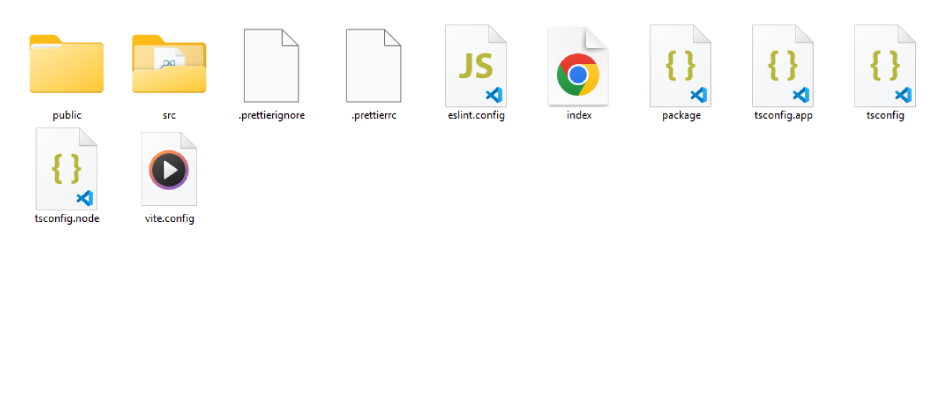Click the tsconfig JSON file icon

(885, 65)
